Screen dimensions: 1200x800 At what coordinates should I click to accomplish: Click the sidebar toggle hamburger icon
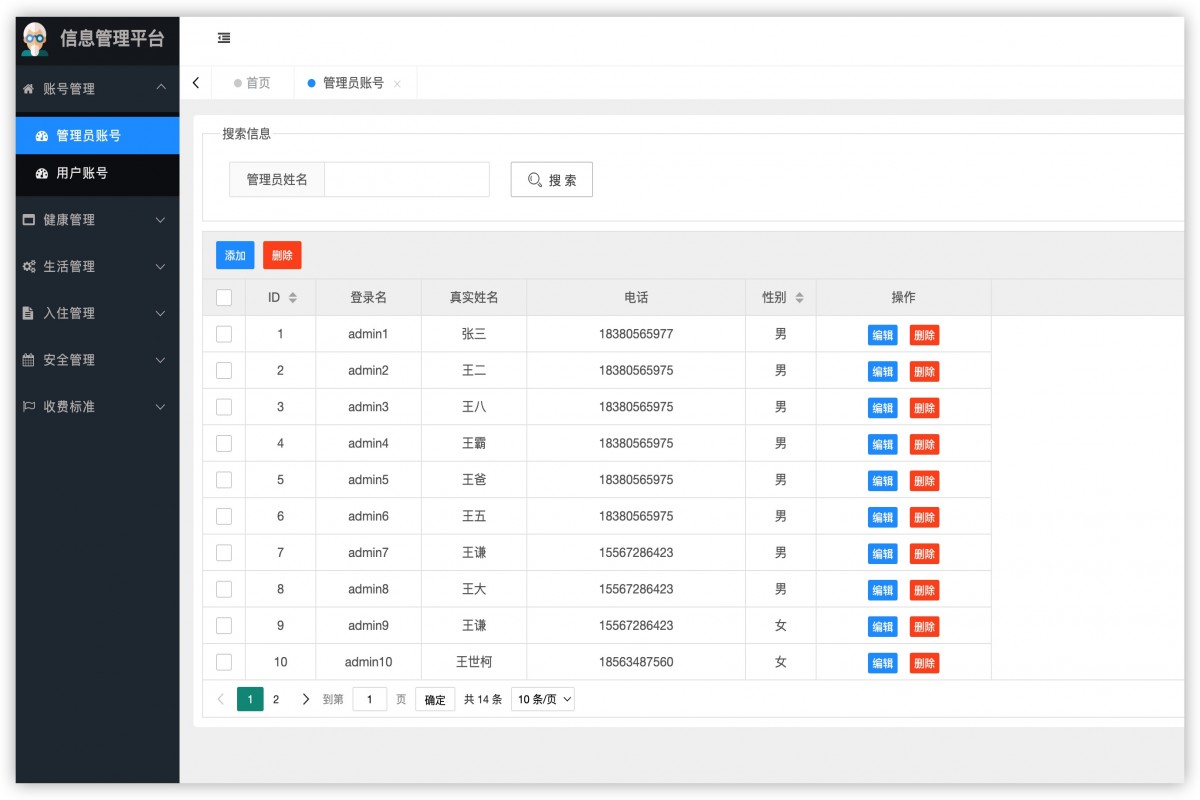click(x=222, y=38)
